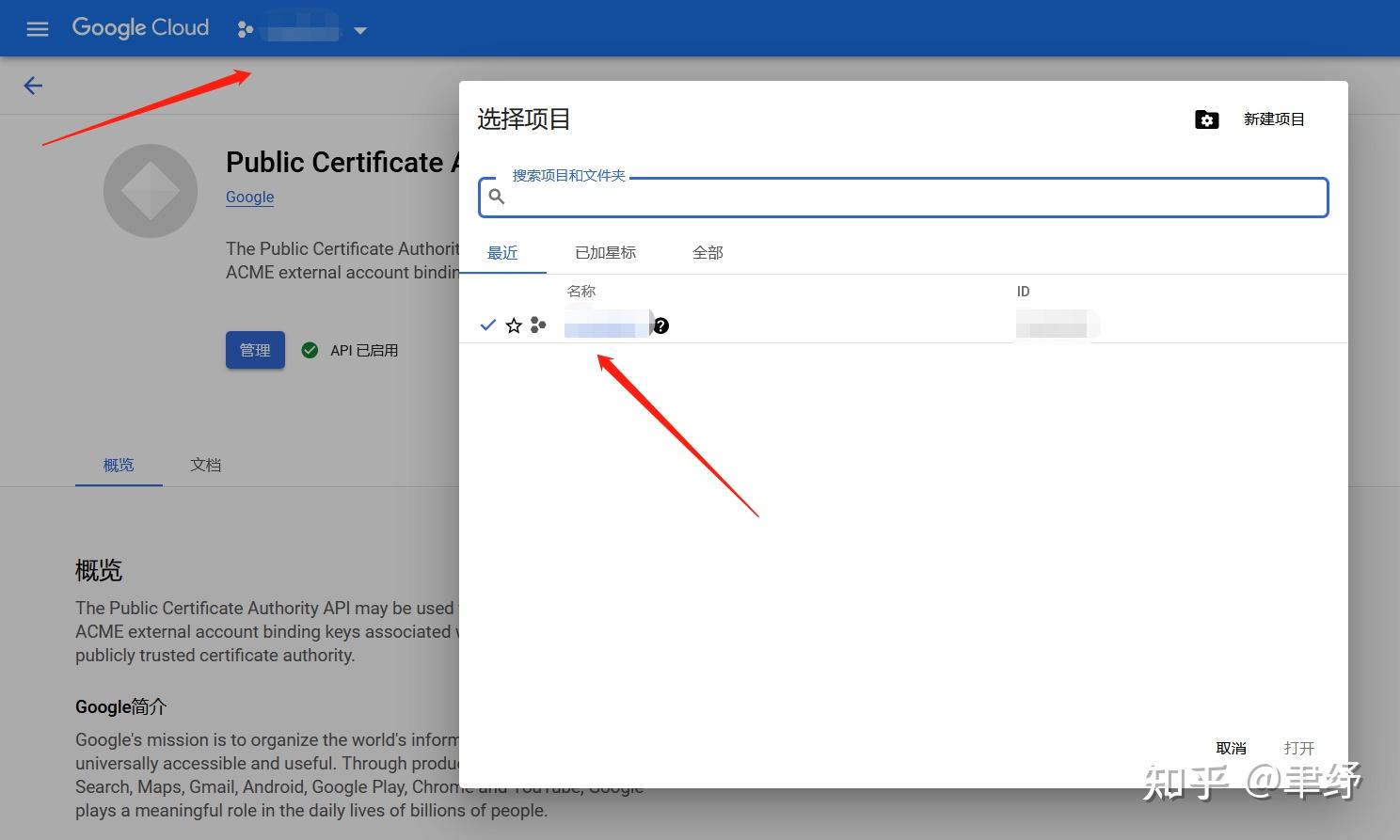Click the API 已启用 status text
Image resolution: width=1400 pixels, height=840 pixels.
pos(364,350)
